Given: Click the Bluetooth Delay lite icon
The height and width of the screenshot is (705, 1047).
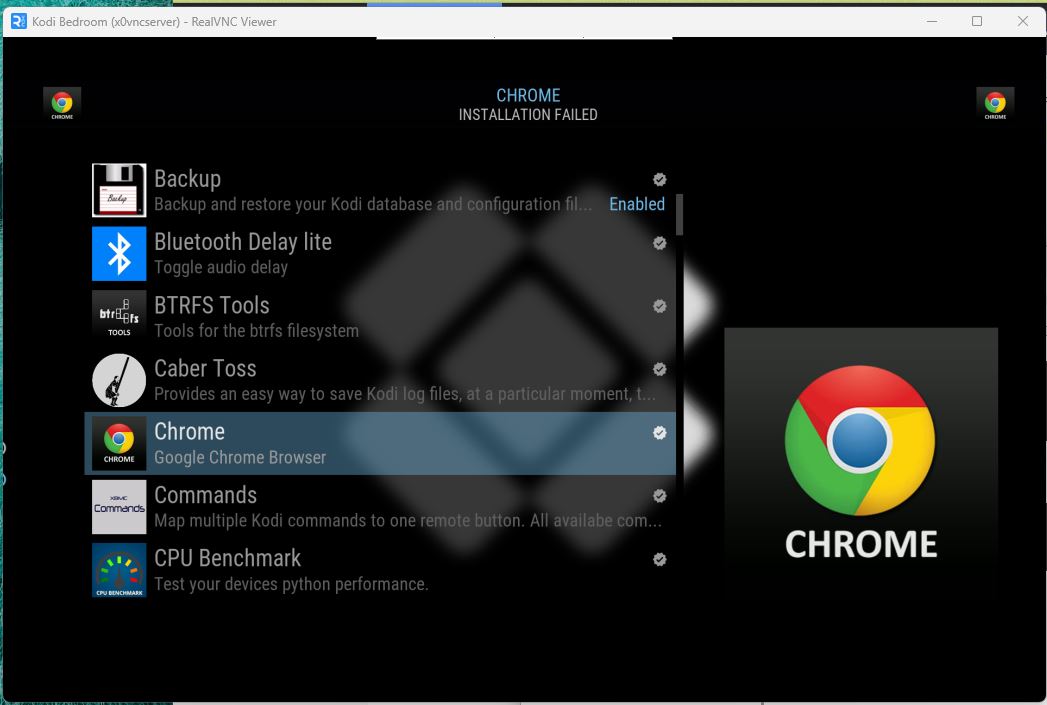Looking at the screenshot, I should (x=119, y=254).
